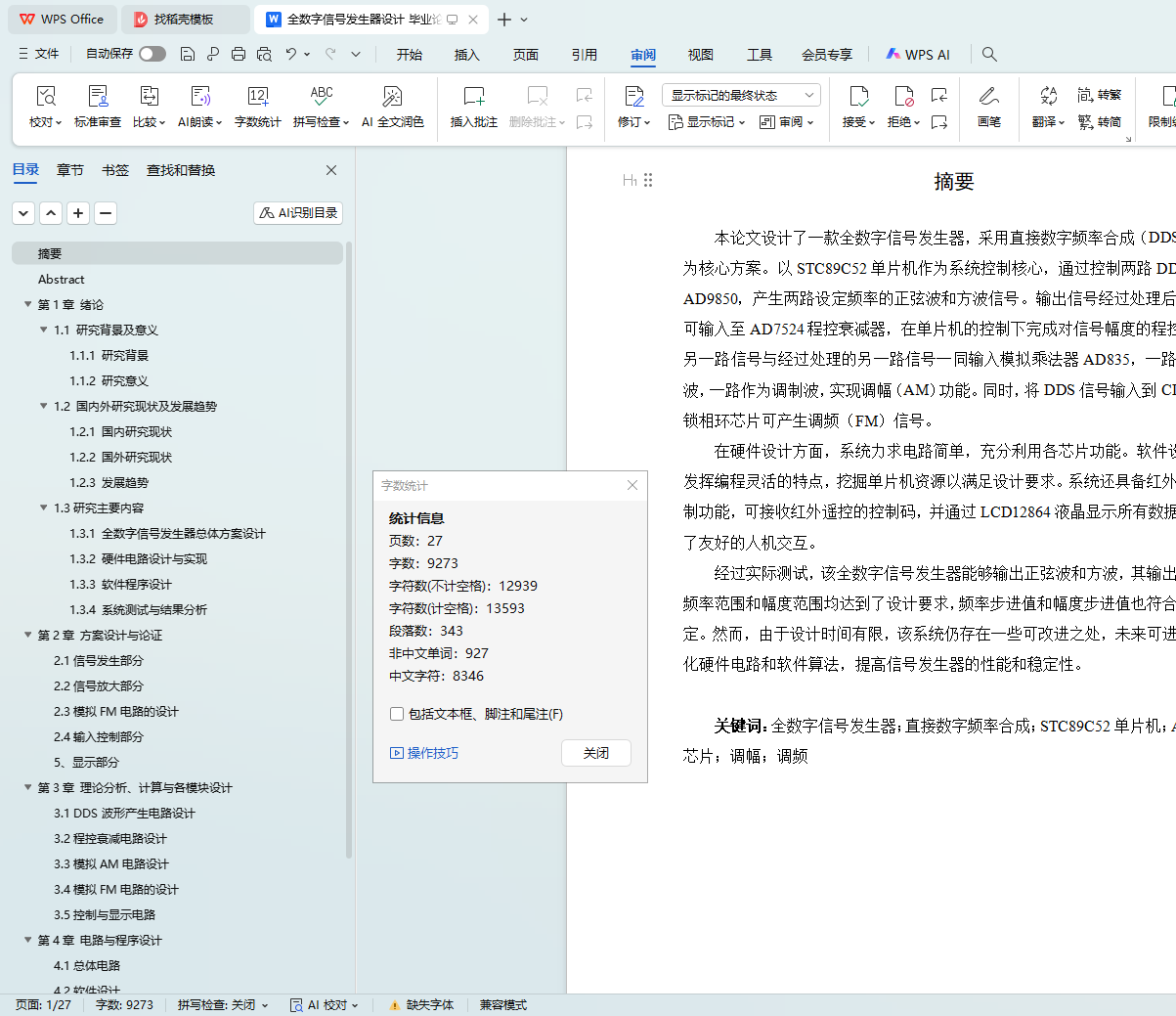Collapse 第 3 章 outline section
Screen dimensions: 1176x1016
[28, 787]
